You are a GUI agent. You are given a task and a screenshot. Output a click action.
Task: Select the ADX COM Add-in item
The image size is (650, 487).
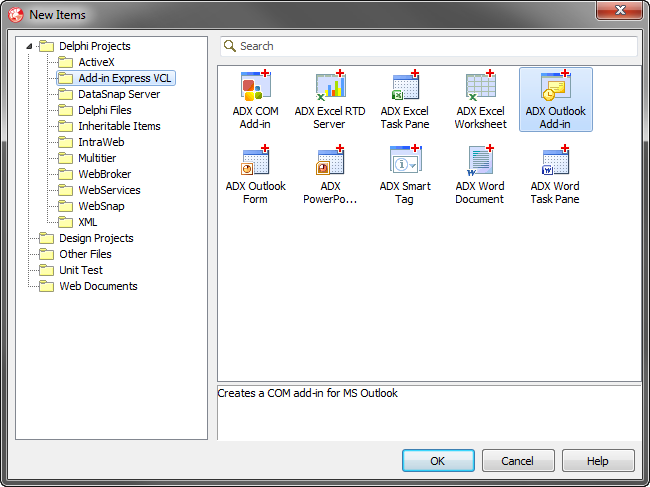(x=255, y=100)
